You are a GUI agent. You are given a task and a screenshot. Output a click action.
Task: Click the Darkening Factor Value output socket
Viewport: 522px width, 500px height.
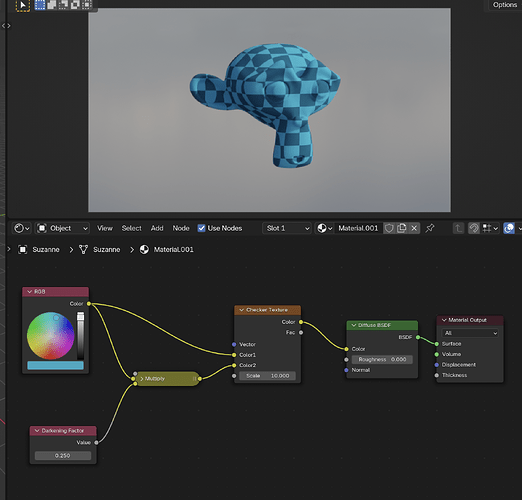(96, 443)
